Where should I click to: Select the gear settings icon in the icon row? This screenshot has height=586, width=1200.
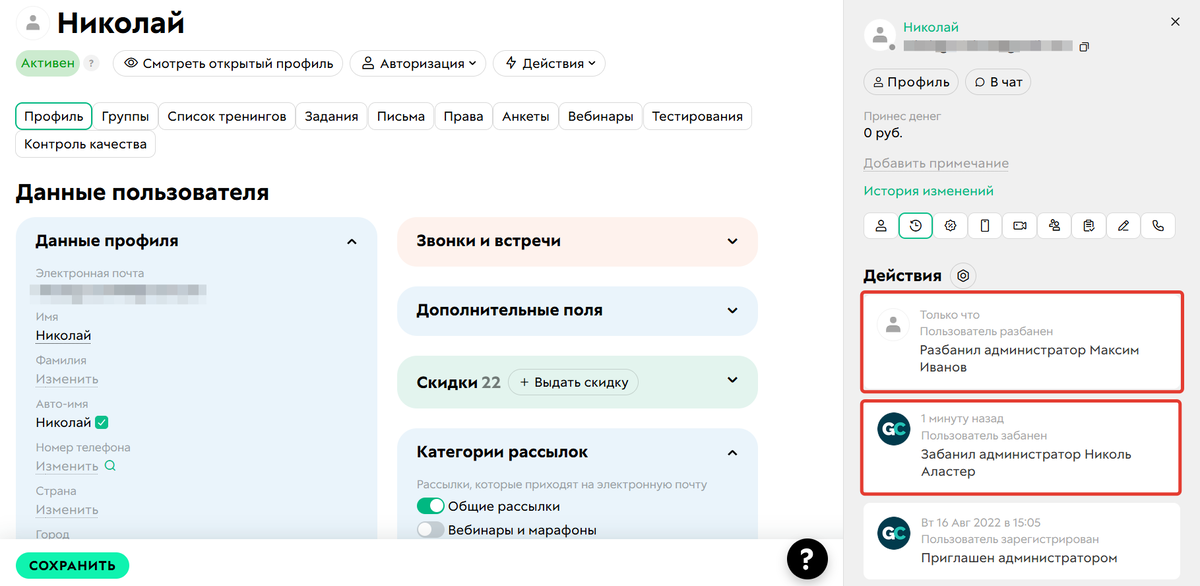point(950,225)
